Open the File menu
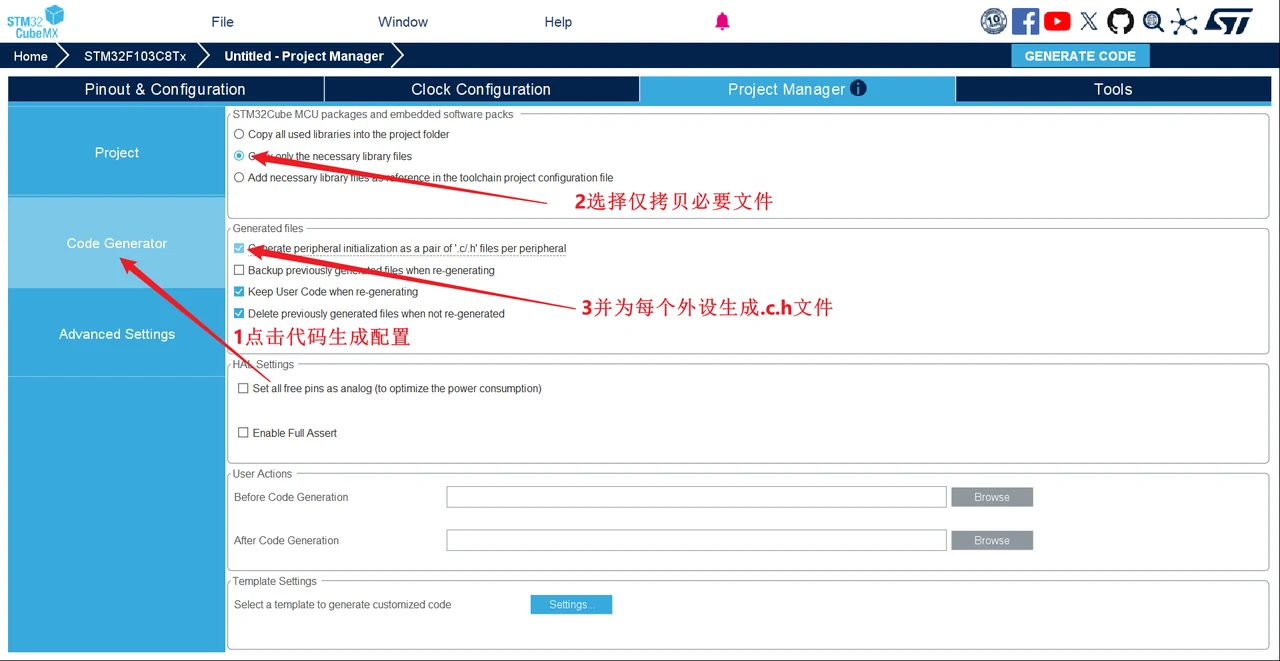This screenshot has height=661, width=1280. tap(222, 22)
